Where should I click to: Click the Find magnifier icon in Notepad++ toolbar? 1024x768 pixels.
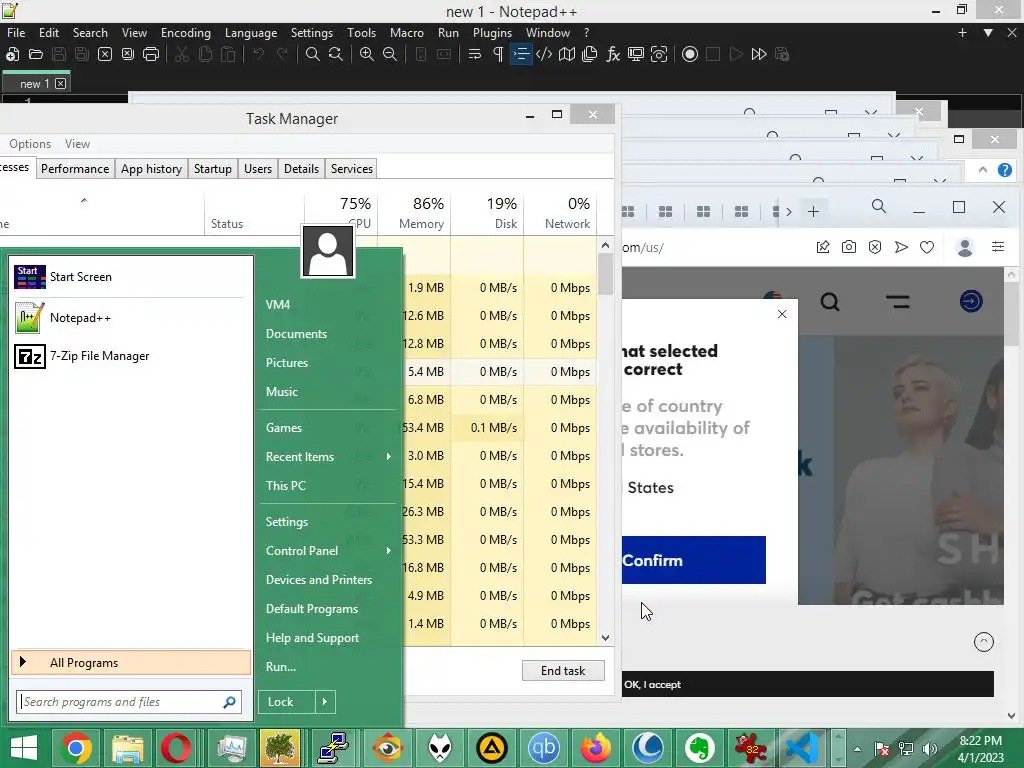(x=313, y=54)
